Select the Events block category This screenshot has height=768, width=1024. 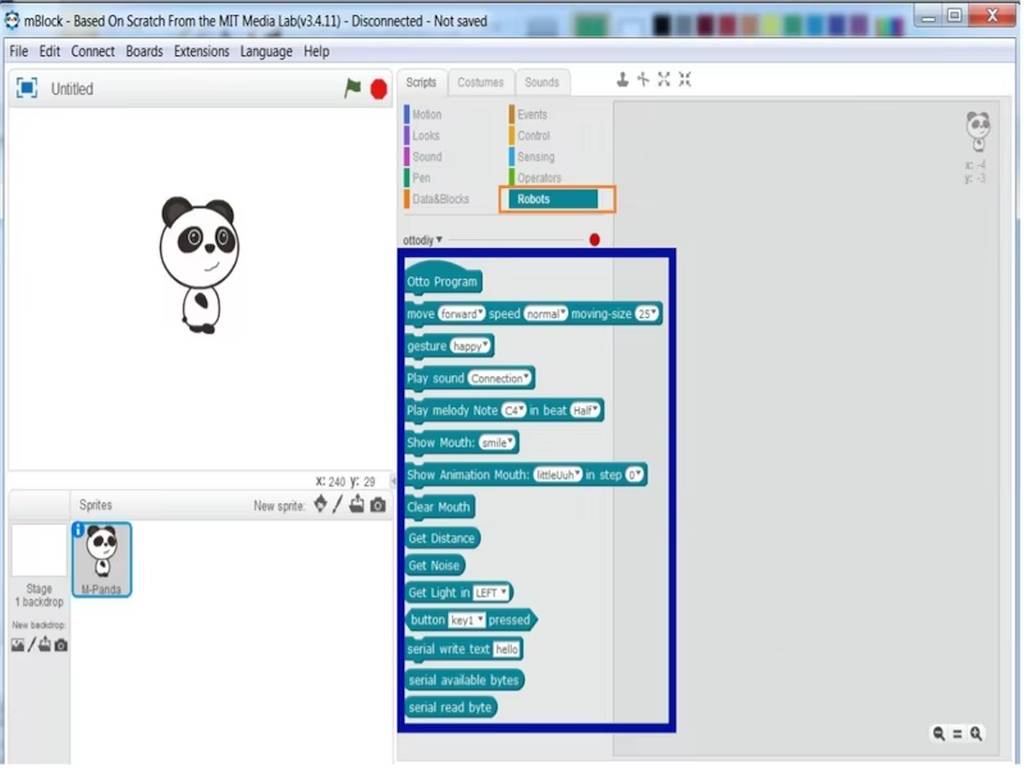pyautogui.click(x=532, y=115)
